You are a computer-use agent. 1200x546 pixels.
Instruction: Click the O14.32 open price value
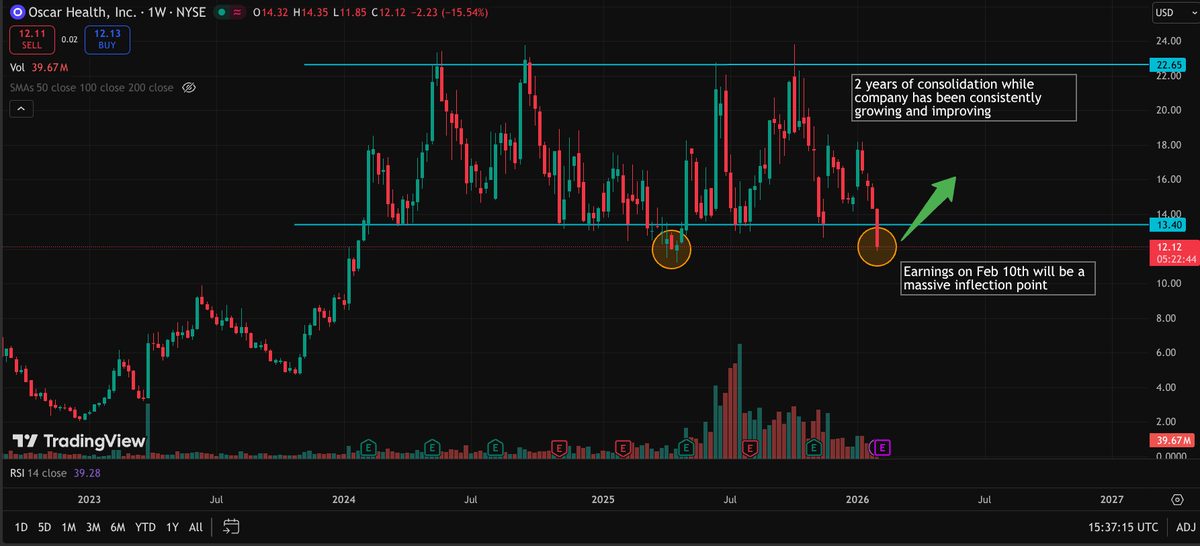point(271,12)
